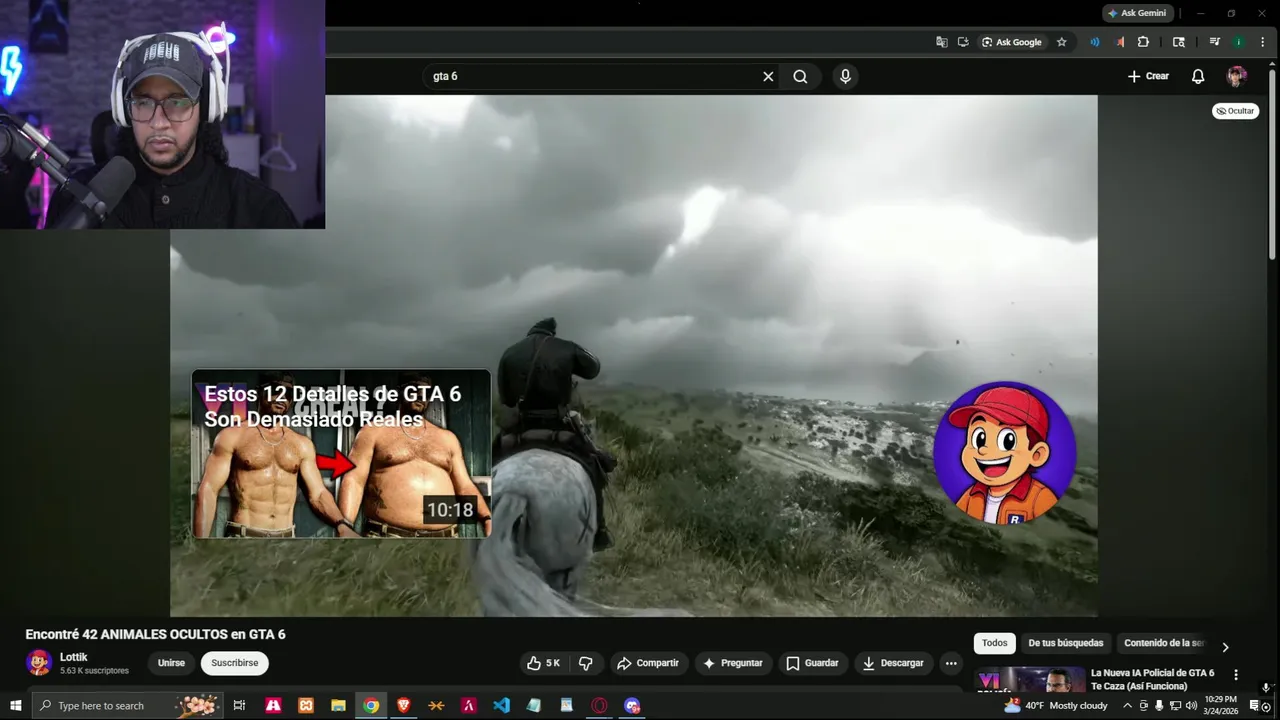Start voice search with microphone icon

[845, 76]
